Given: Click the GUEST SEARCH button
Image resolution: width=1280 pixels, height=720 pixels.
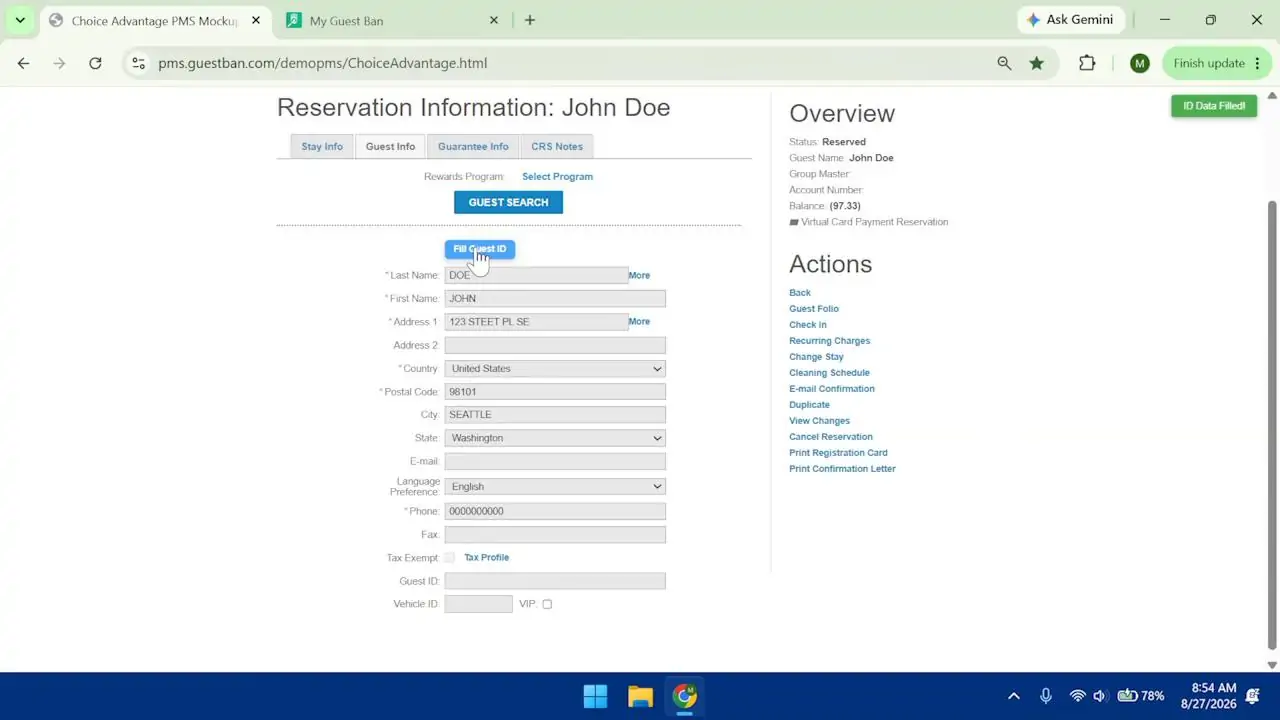Looking at the screenshot, I should point(508,202).
